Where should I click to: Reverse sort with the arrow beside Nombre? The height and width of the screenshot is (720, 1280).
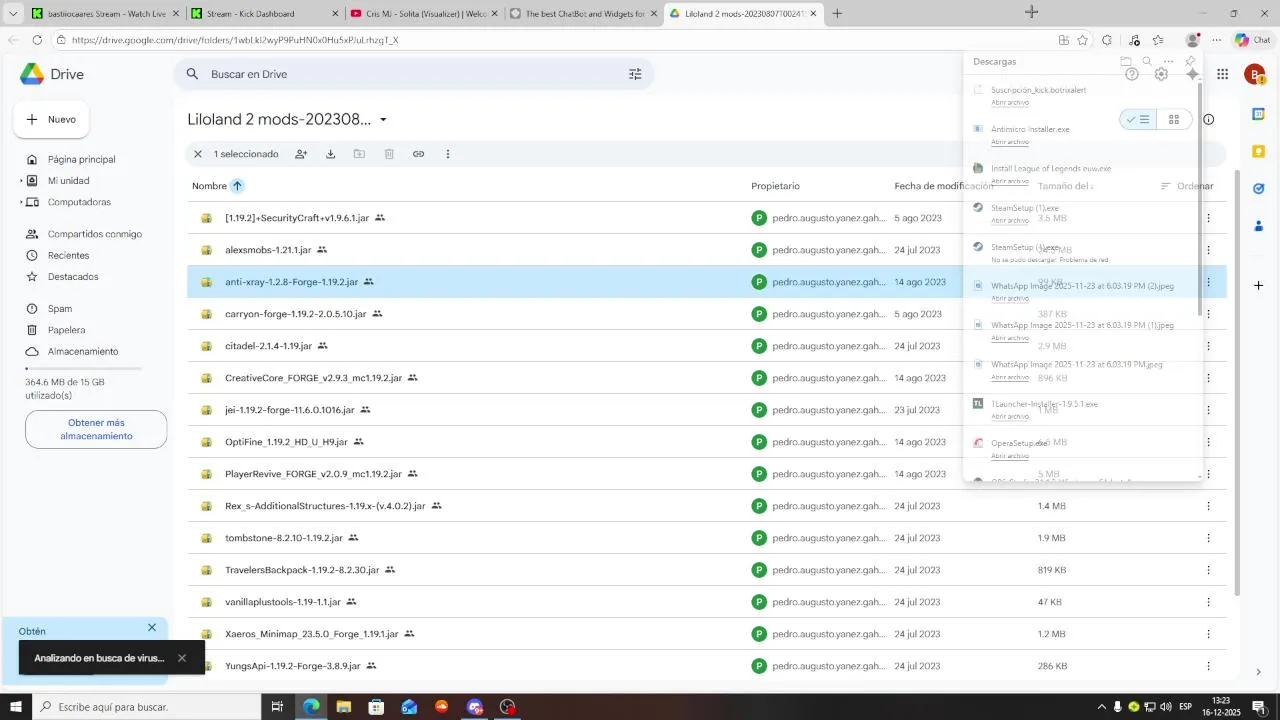click(x=237, y=186)
